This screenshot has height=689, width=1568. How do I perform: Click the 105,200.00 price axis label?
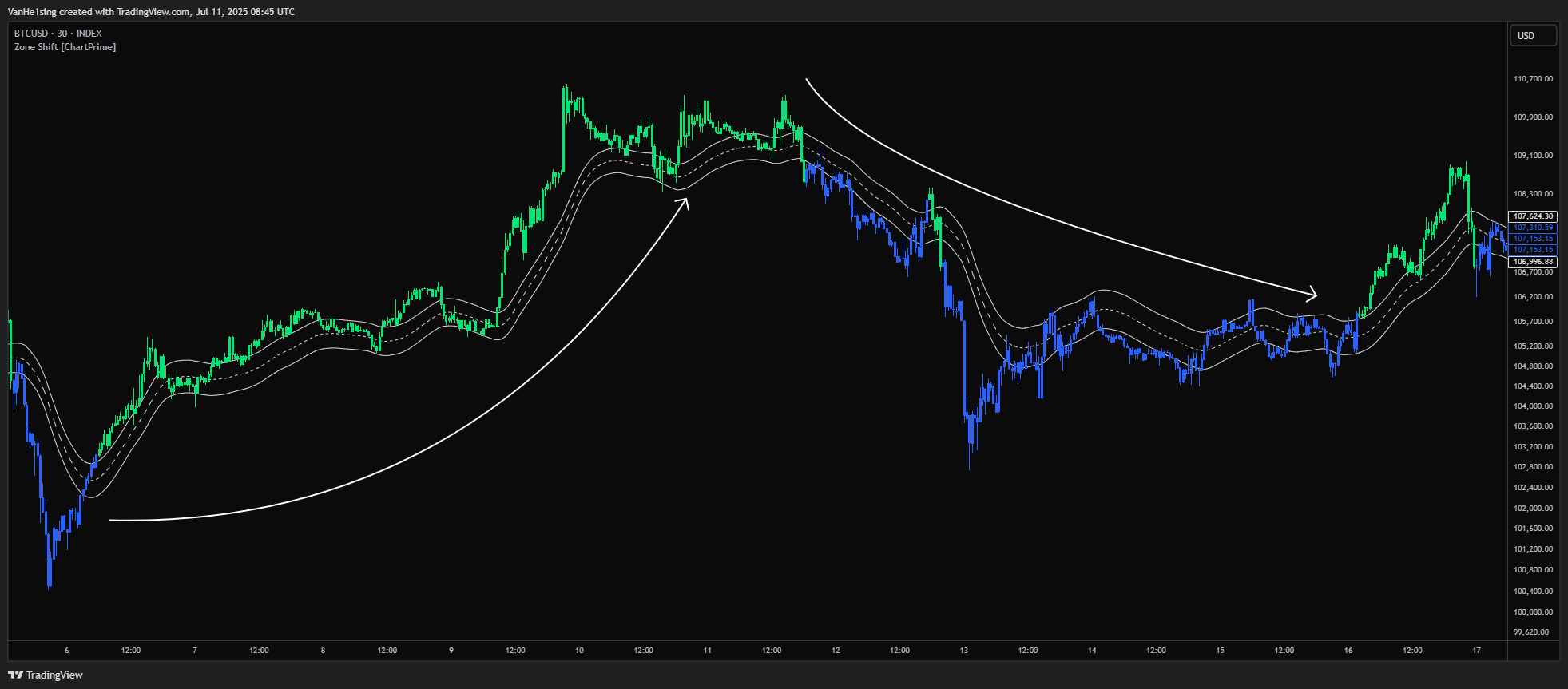[x=1533, y=346]
